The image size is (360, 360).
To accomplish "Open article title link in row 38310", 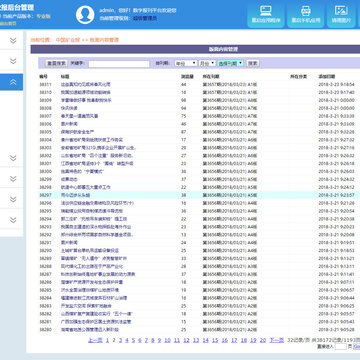I will [85, 92].
